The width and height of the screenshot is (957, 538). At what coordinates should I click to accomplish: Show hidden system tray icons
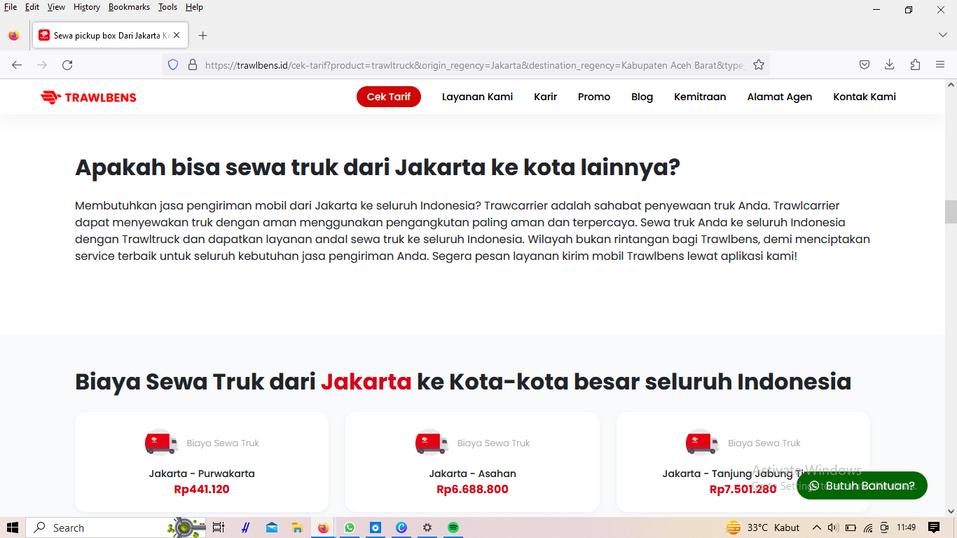817,528
